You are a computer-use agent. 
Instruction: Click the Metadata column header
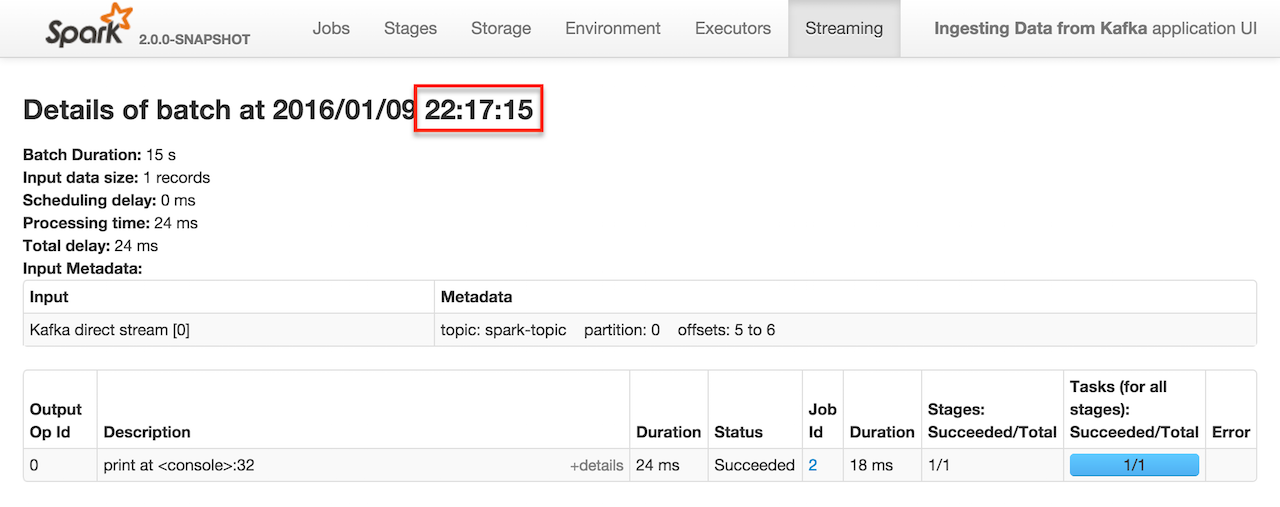(x=476, y=297)
